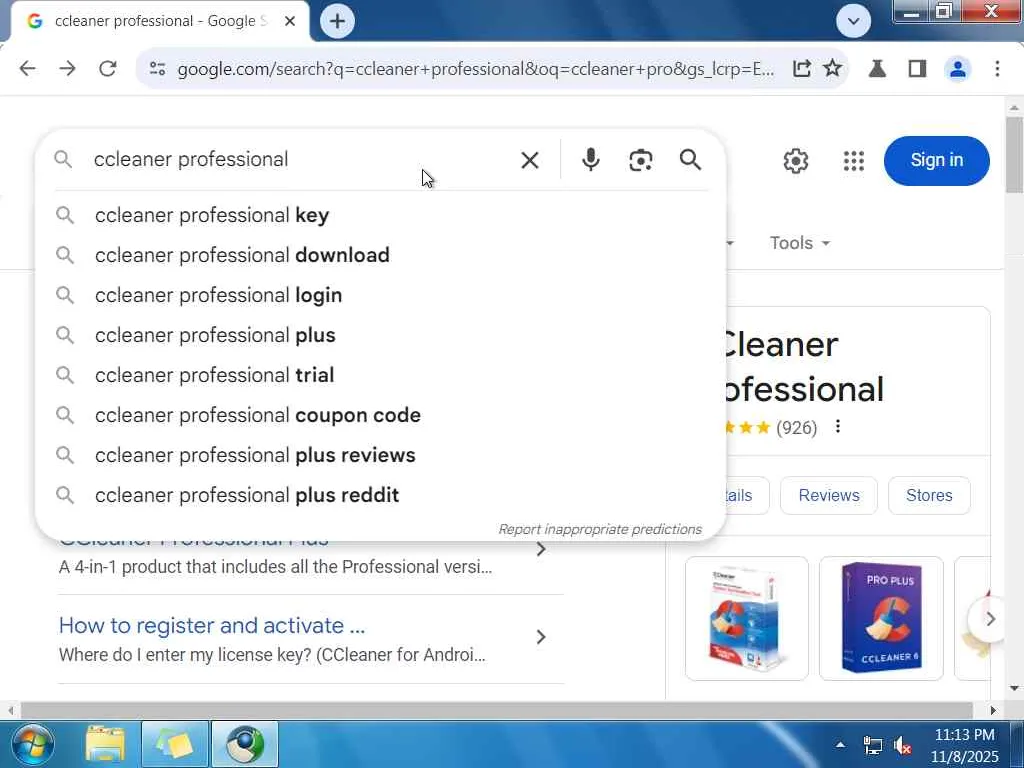Clear the Google search box text
Screen dimensions: 1024x768
530,160
